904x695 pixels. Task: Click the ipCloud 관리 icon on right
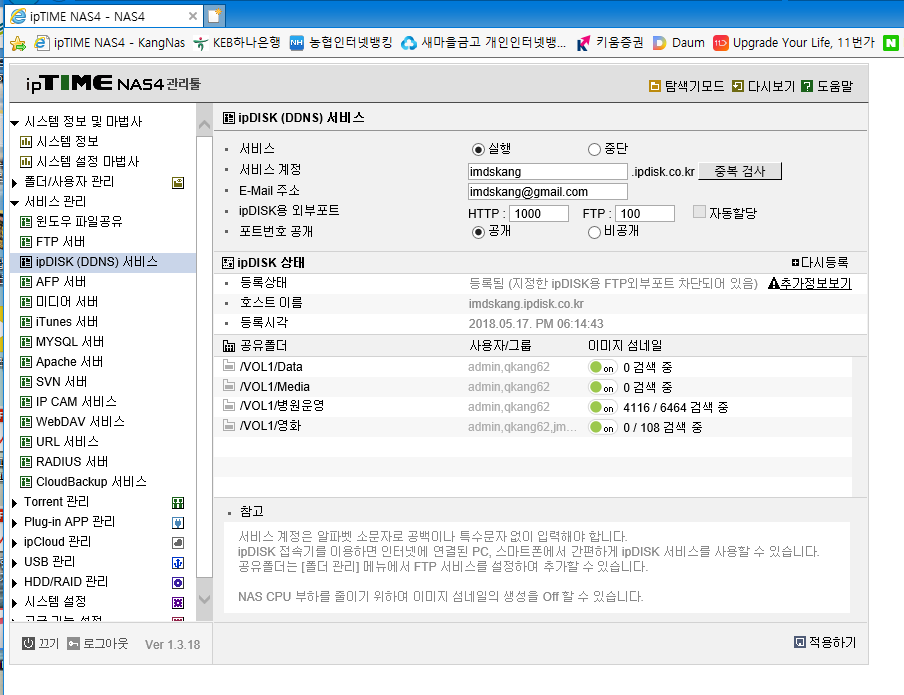pos(178,543)
